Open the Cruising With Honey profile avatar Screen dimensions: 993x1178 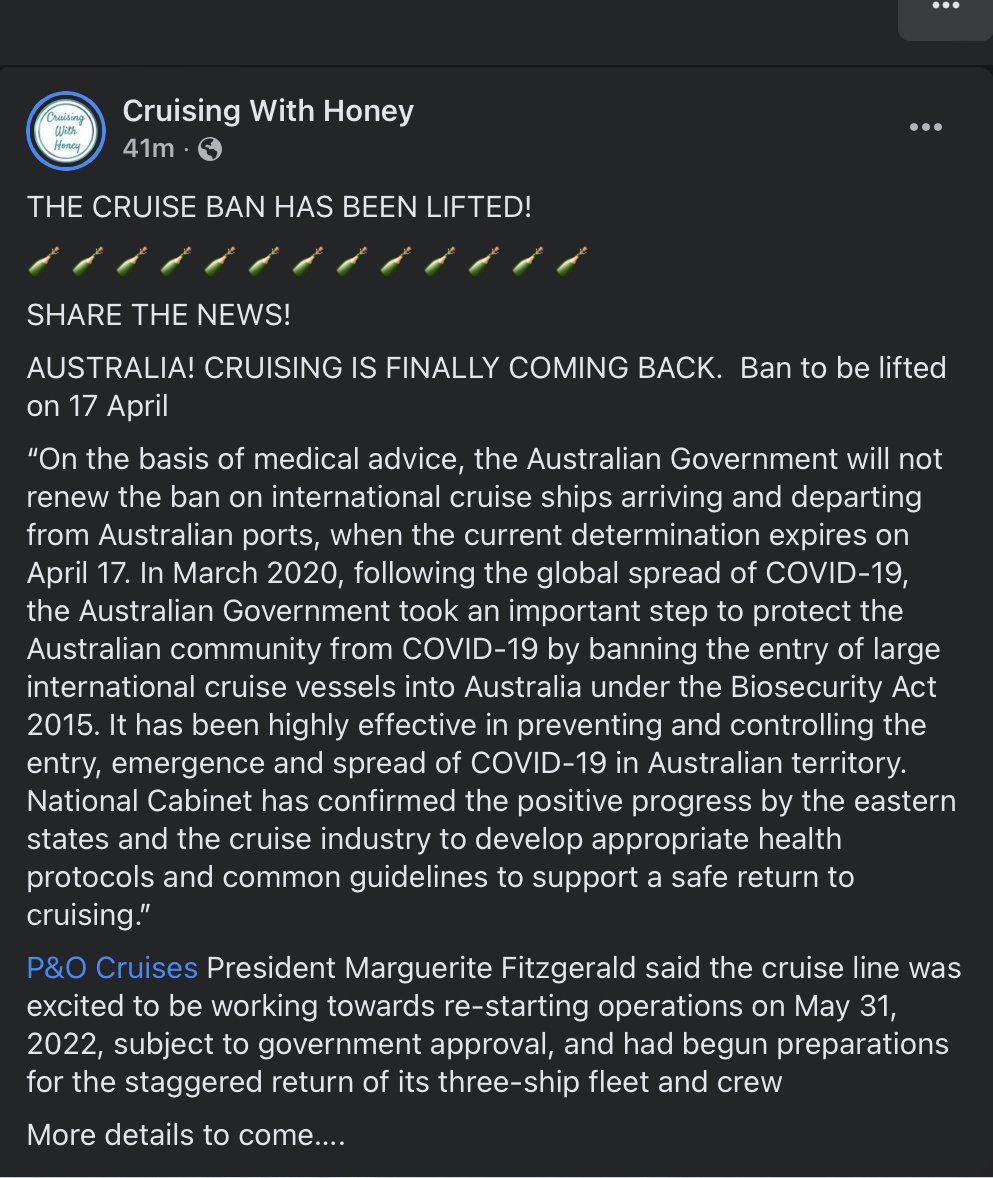coord(66,131)
